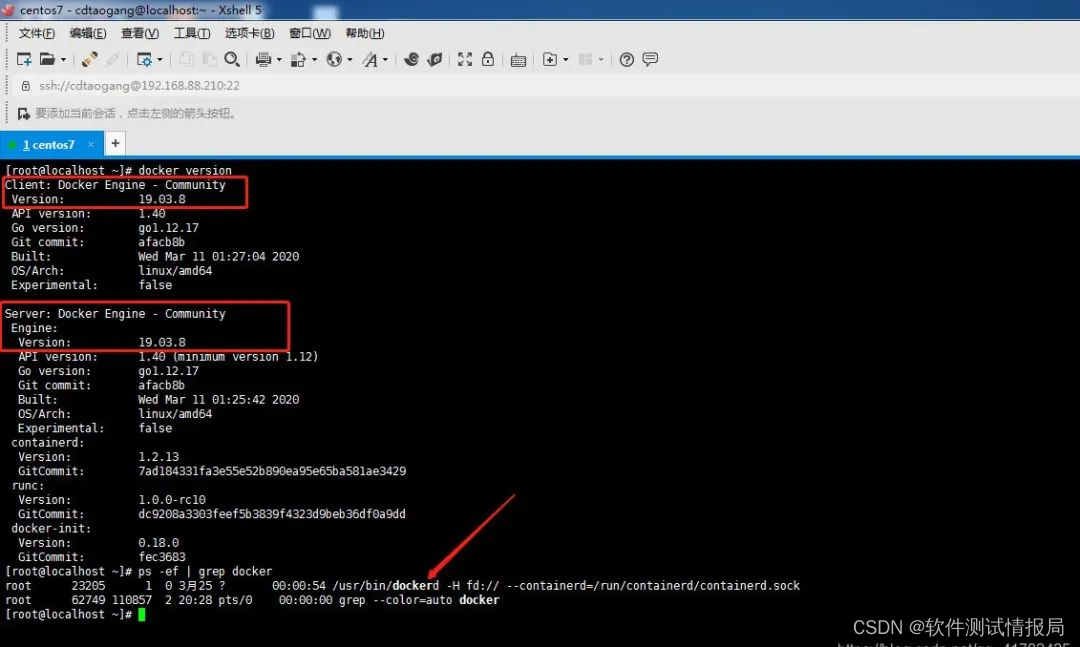Open session Properties gear icon
Screen dimensions: 1080x647
(x=144, y=59)
